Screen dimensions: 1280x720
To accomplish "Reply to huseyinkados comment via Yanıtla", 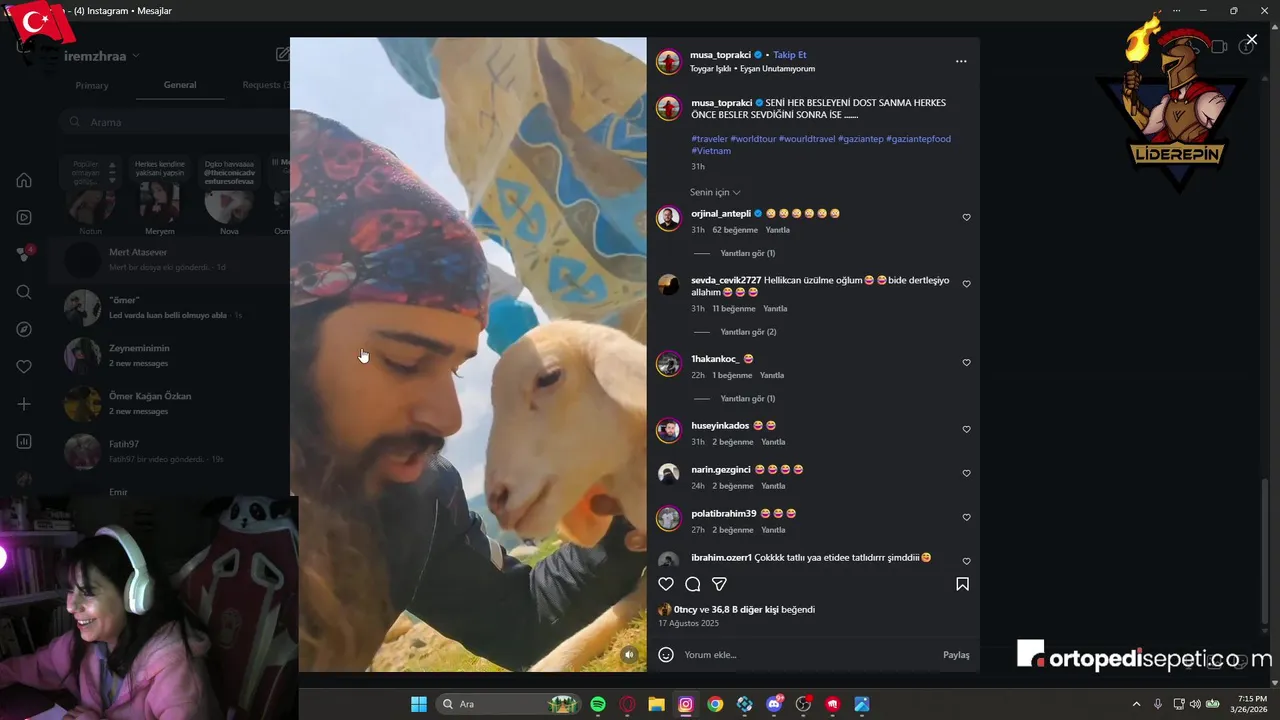I will pyautogui.click(x=773, y=442).
